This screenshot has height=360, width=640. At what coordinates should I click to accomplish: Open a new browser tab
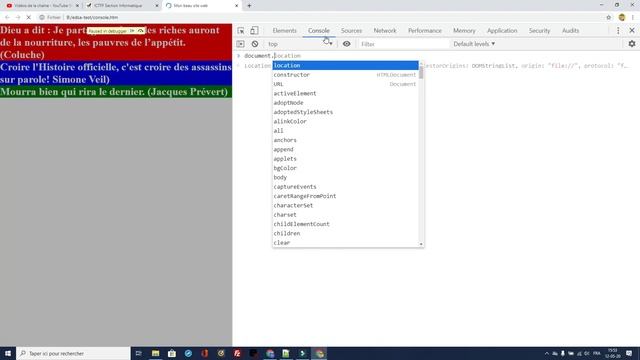tap(249, 6)
